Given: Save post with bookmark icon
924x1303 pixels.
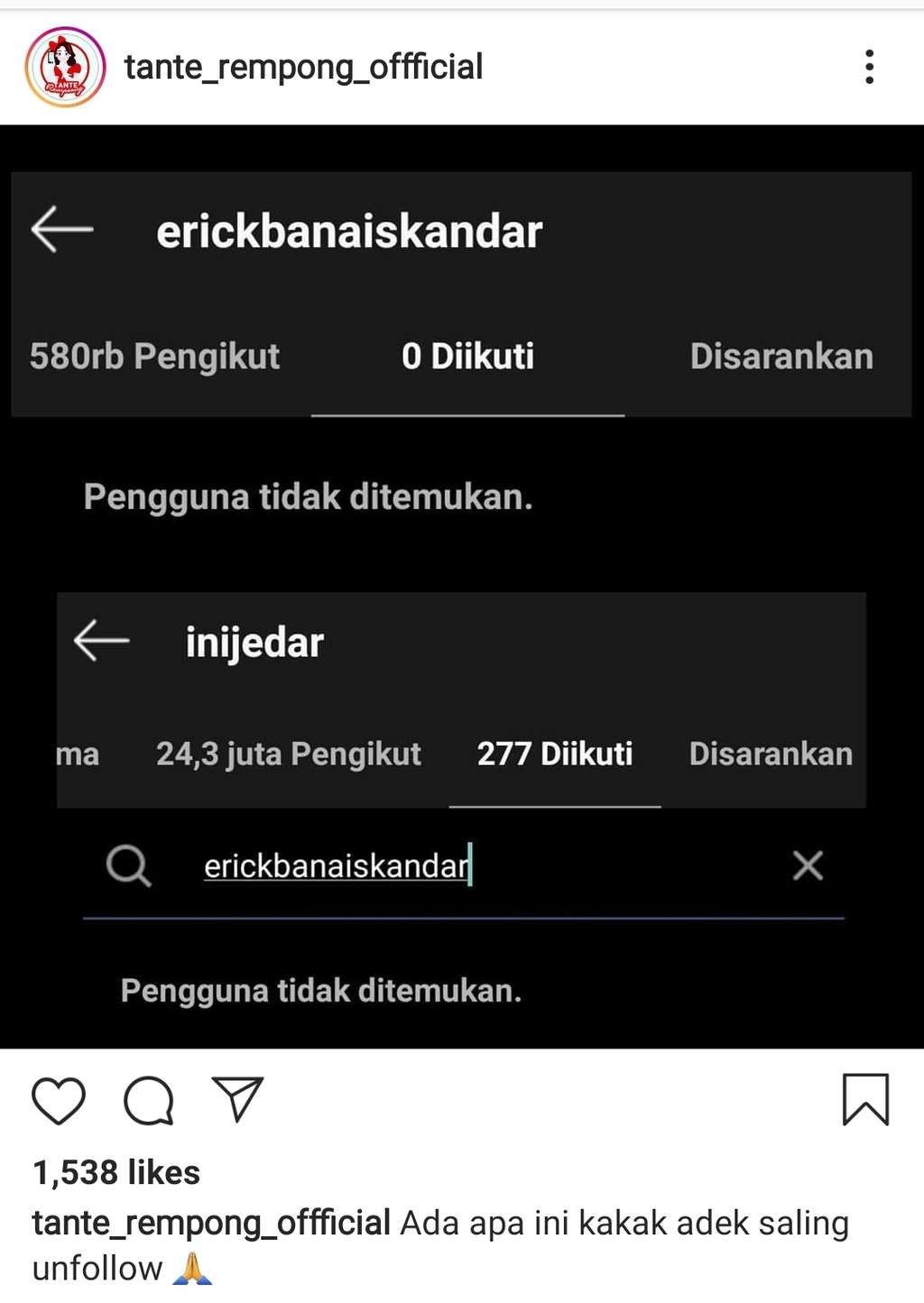Looking at the screenshot, I should (x=865, y=1099).
